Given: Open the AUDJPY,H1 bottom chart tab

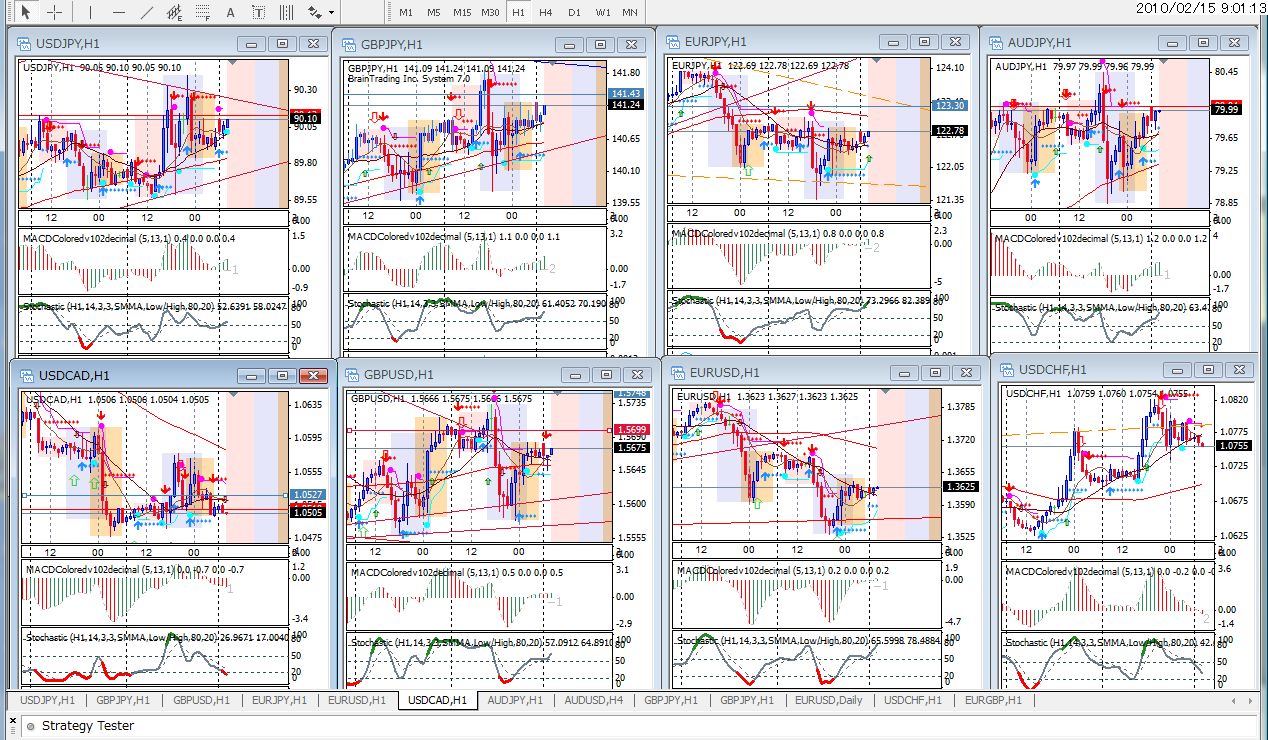Looking at the screenshot, I should click(515, 700).
